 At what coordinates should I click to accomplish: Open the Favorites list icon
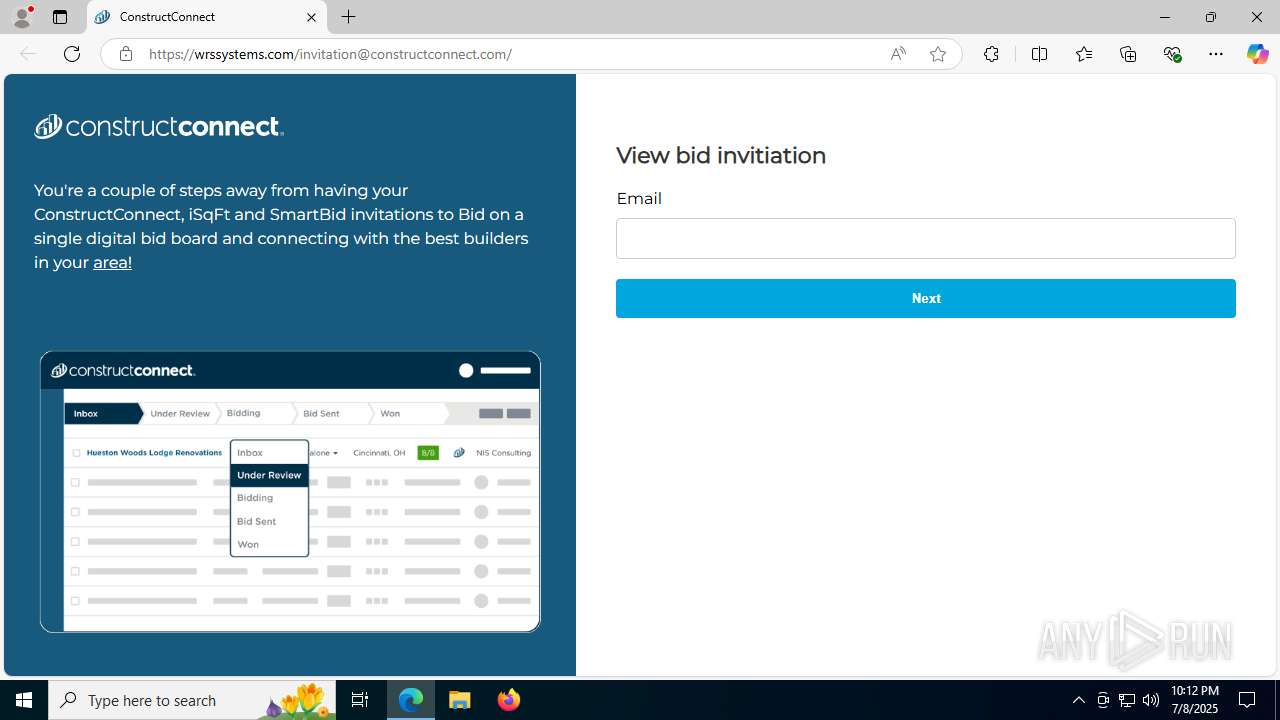(x=1084, y=54)
